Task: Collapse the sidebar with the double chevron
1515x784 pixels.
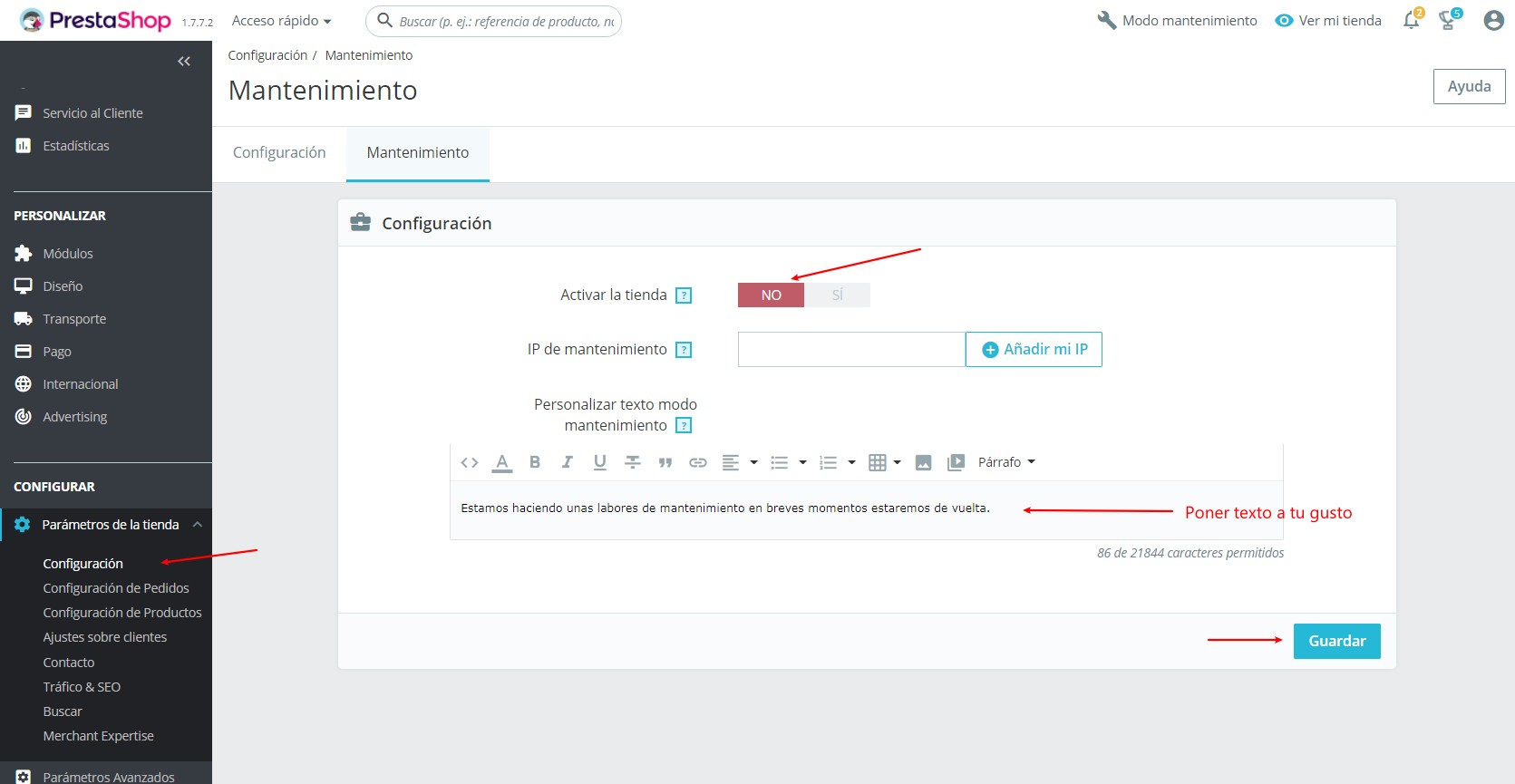Action: point(184,62)
